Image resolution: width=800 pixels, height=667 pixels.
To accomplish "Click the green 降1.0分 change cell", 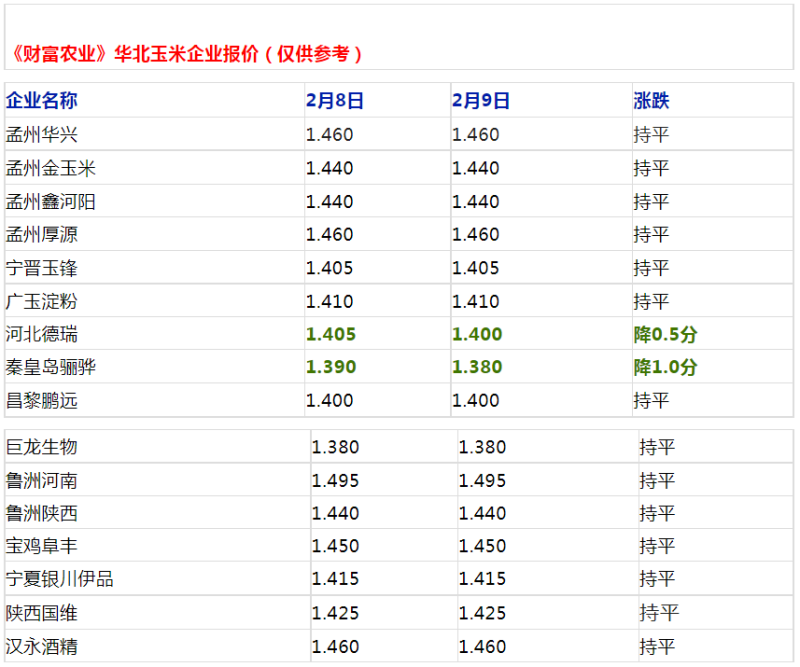I will pyautogui.click(x=665, y=367).
